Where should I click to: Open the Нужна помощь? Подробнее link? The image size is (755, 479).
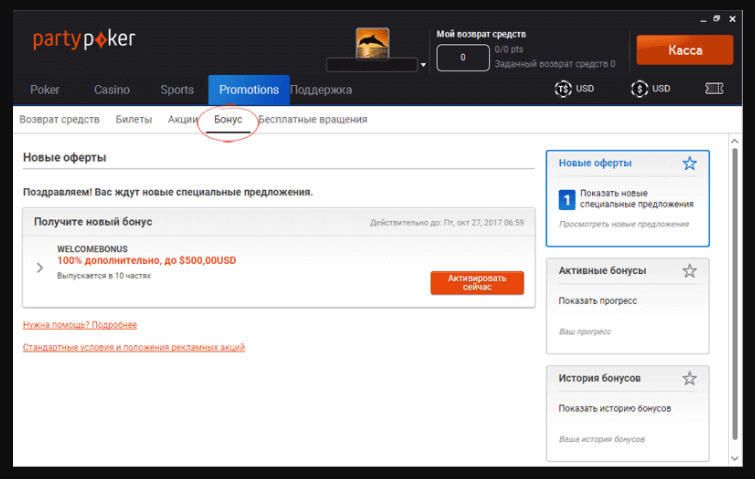[80, 325]
